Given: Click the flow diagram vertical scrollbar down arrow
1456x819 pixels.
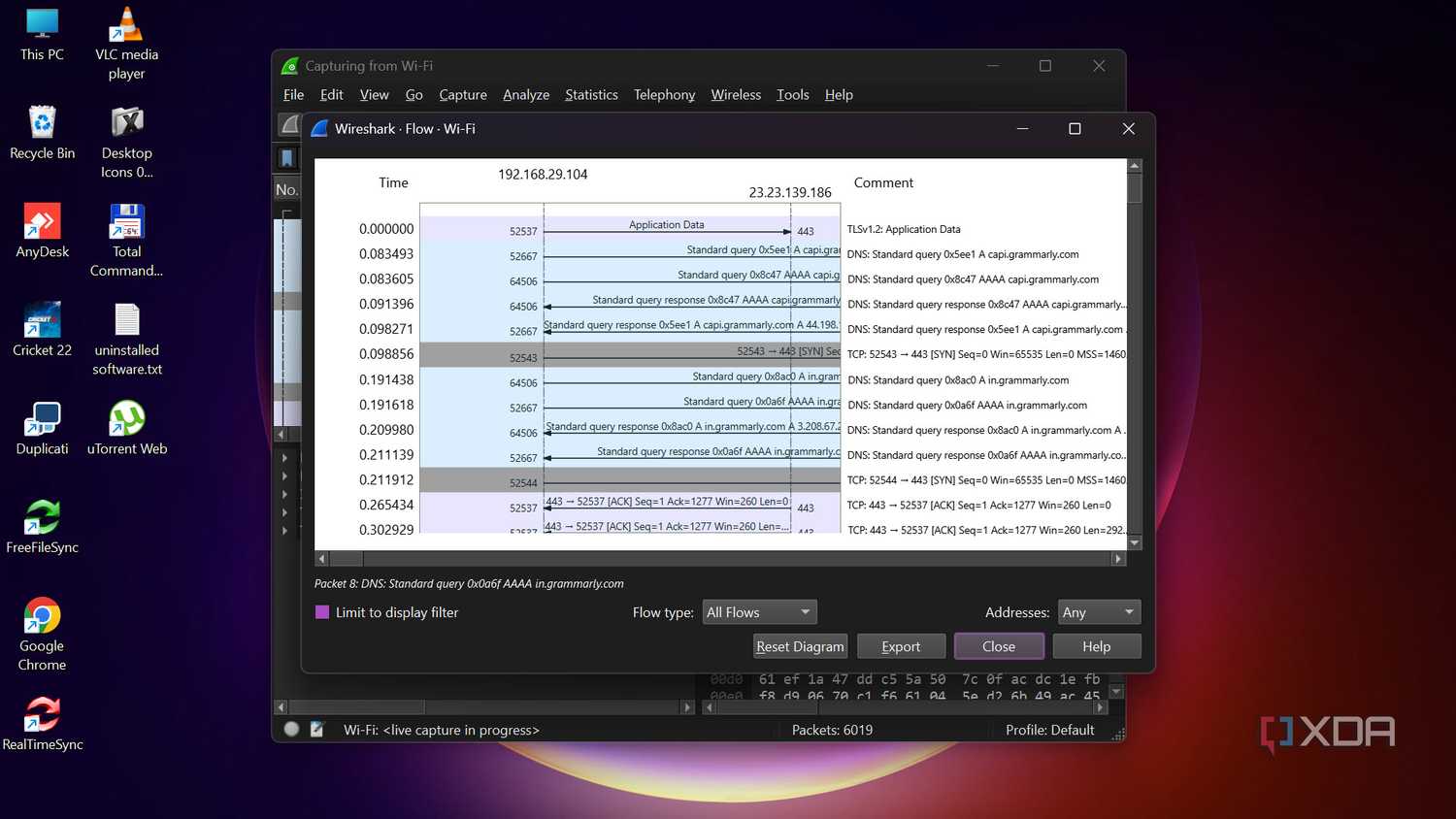Looking at the screenshot, I should [x=1134, y=542].
